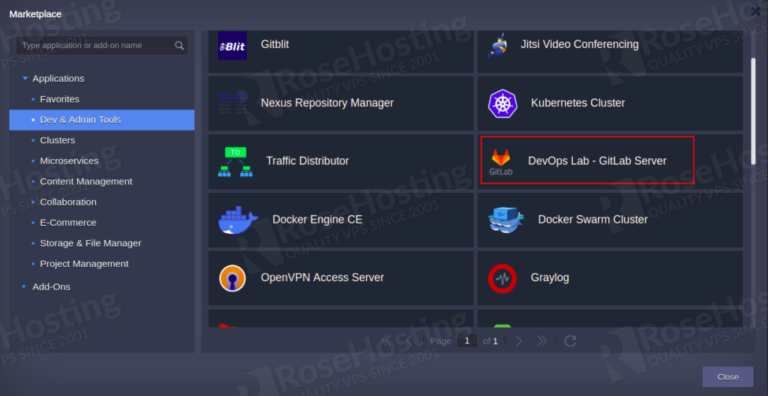This screenshot has width=768, height=396.
Task: Select the Kubernetes Cluster title text
Action: 578,103
